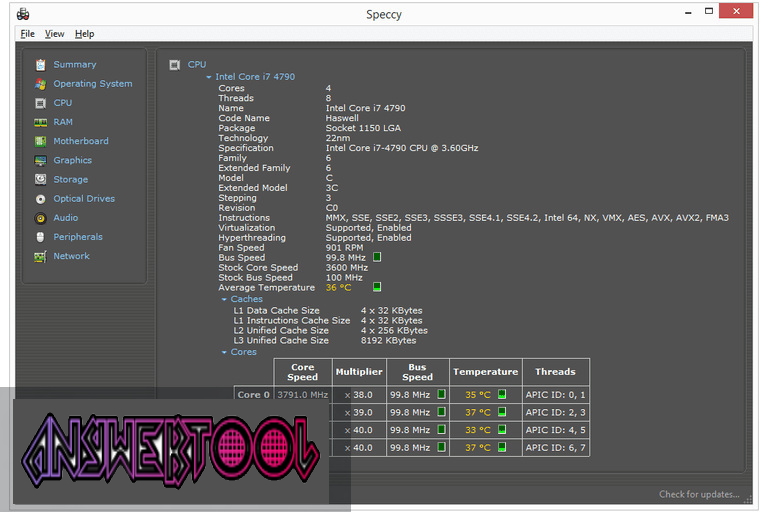Click green graph icon next to Bus Speed 99.8 MHz
The width and height of the screenshot is (768, 512).
click(377, 257)
